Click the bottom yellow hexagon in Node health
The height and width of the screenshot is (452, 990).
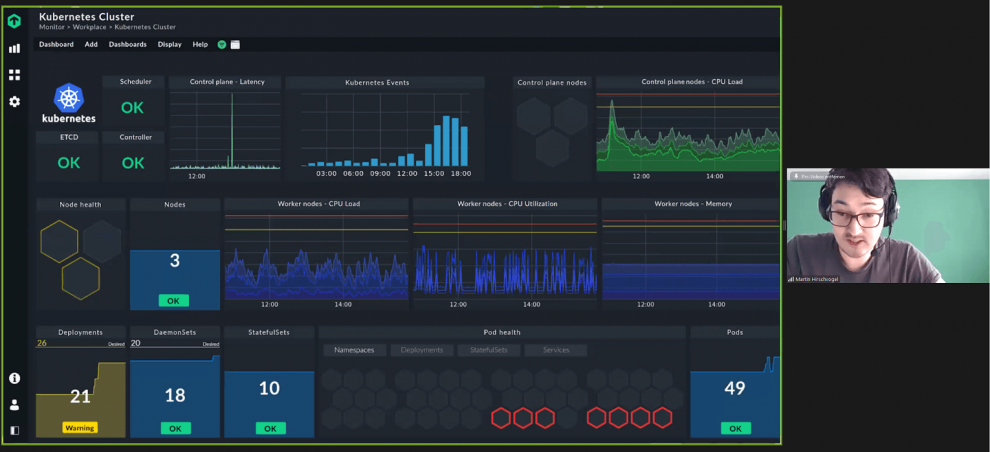[81, 278]
